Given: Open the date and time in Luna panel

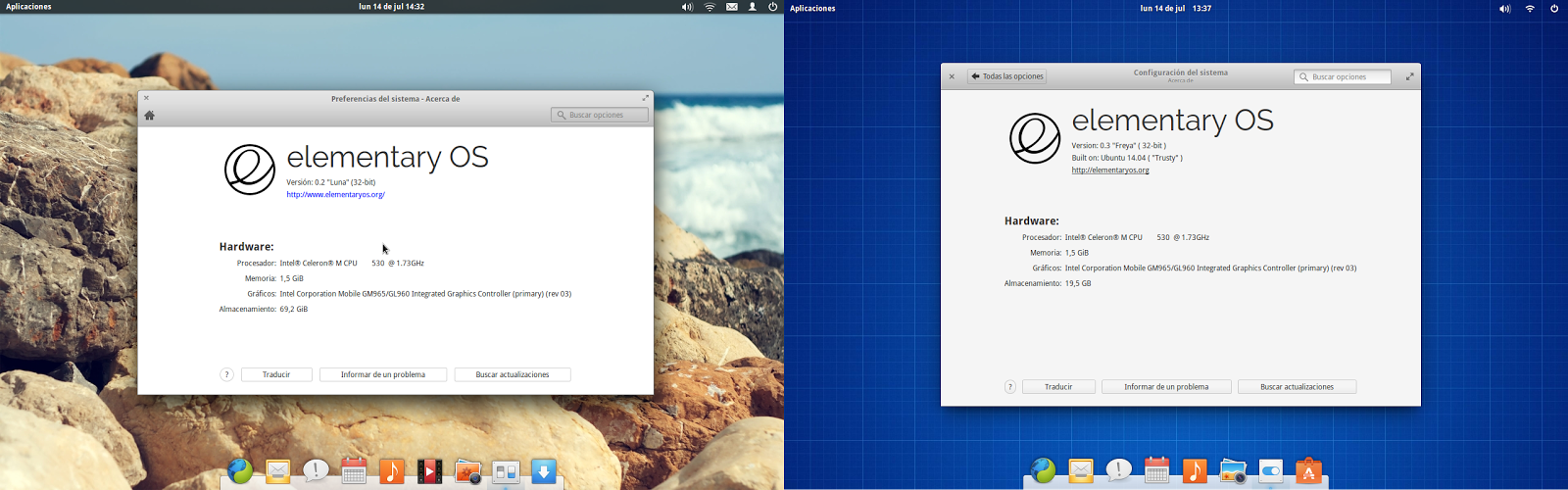Looking at the screenshot, I should pyautogui.click(x=392, y=7).
